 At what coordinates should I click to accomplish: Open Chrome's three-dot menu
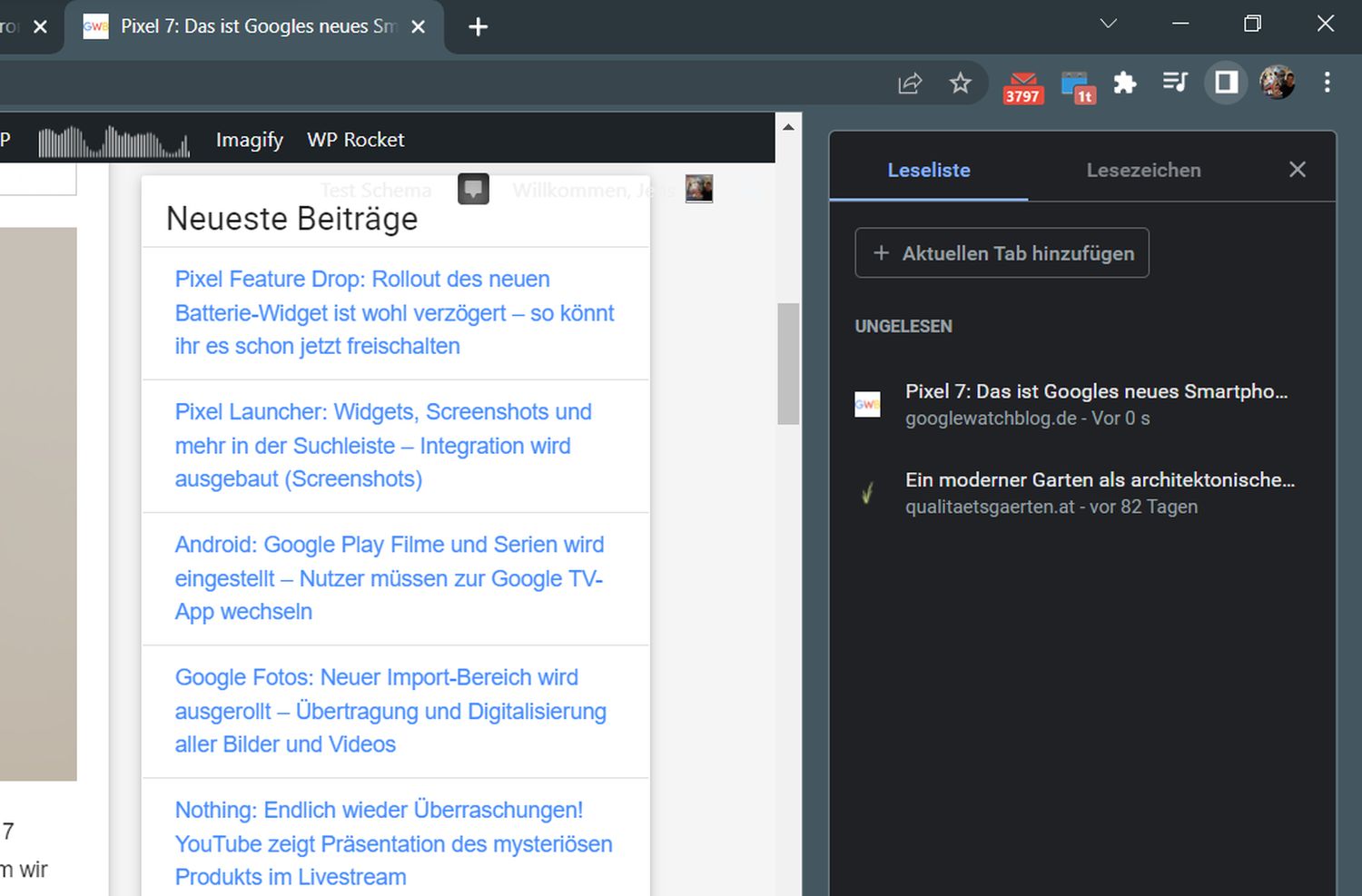click(x=1327, y=83)
